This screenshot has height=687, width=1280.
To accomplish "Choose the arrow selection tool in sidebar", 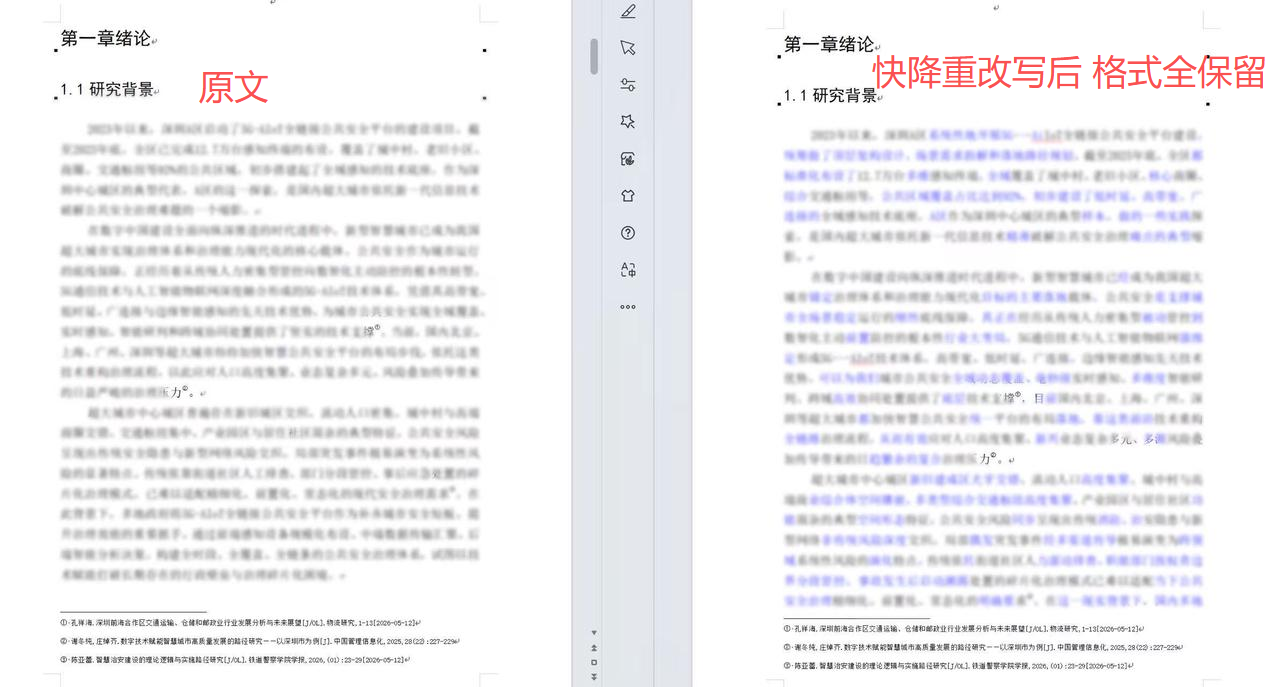I will [628, 48].
